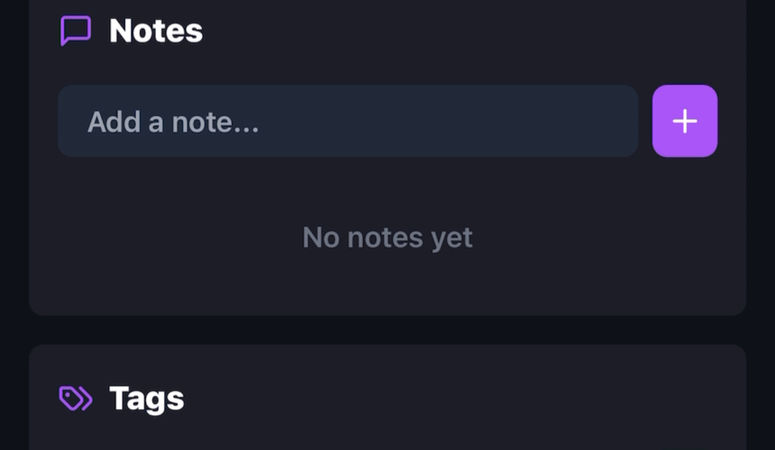Click the word "Tags" beside the tag icon

click(x=146, y=399)
